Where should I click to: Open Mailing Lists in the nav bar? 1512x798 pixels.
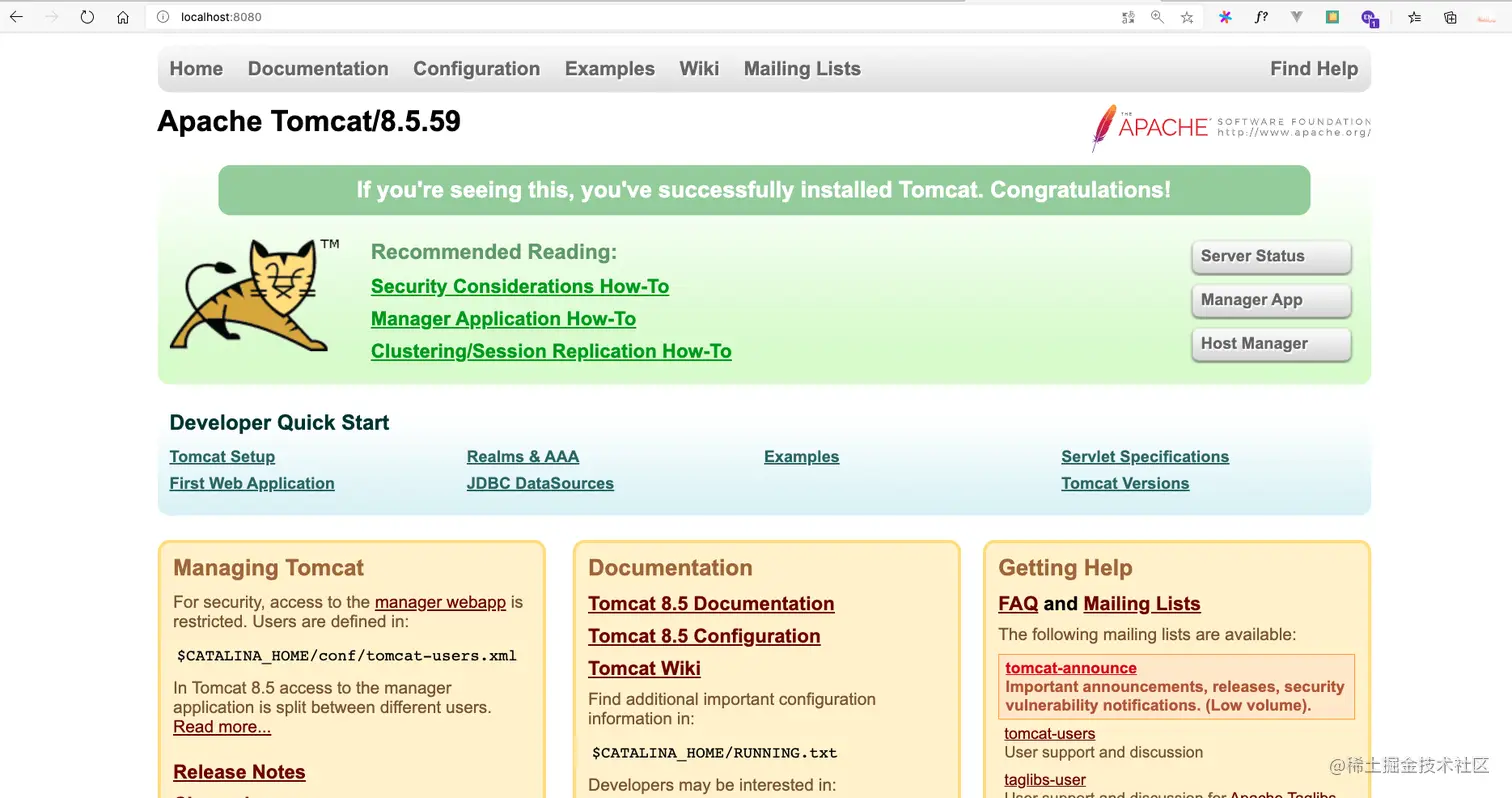pyautogui.click(x=802, y=69)
